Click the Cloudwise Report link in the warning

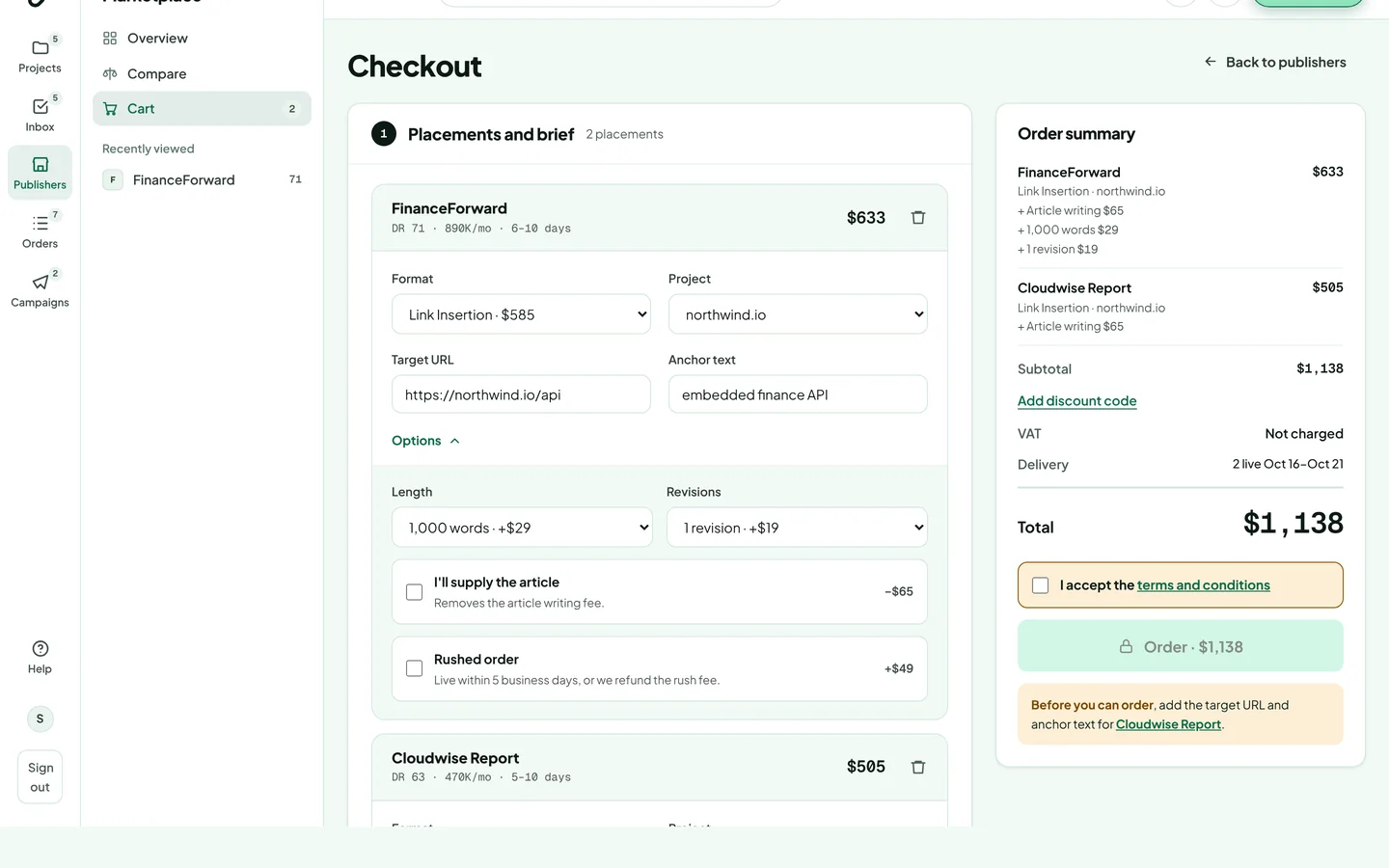[x=1168, y=724]
